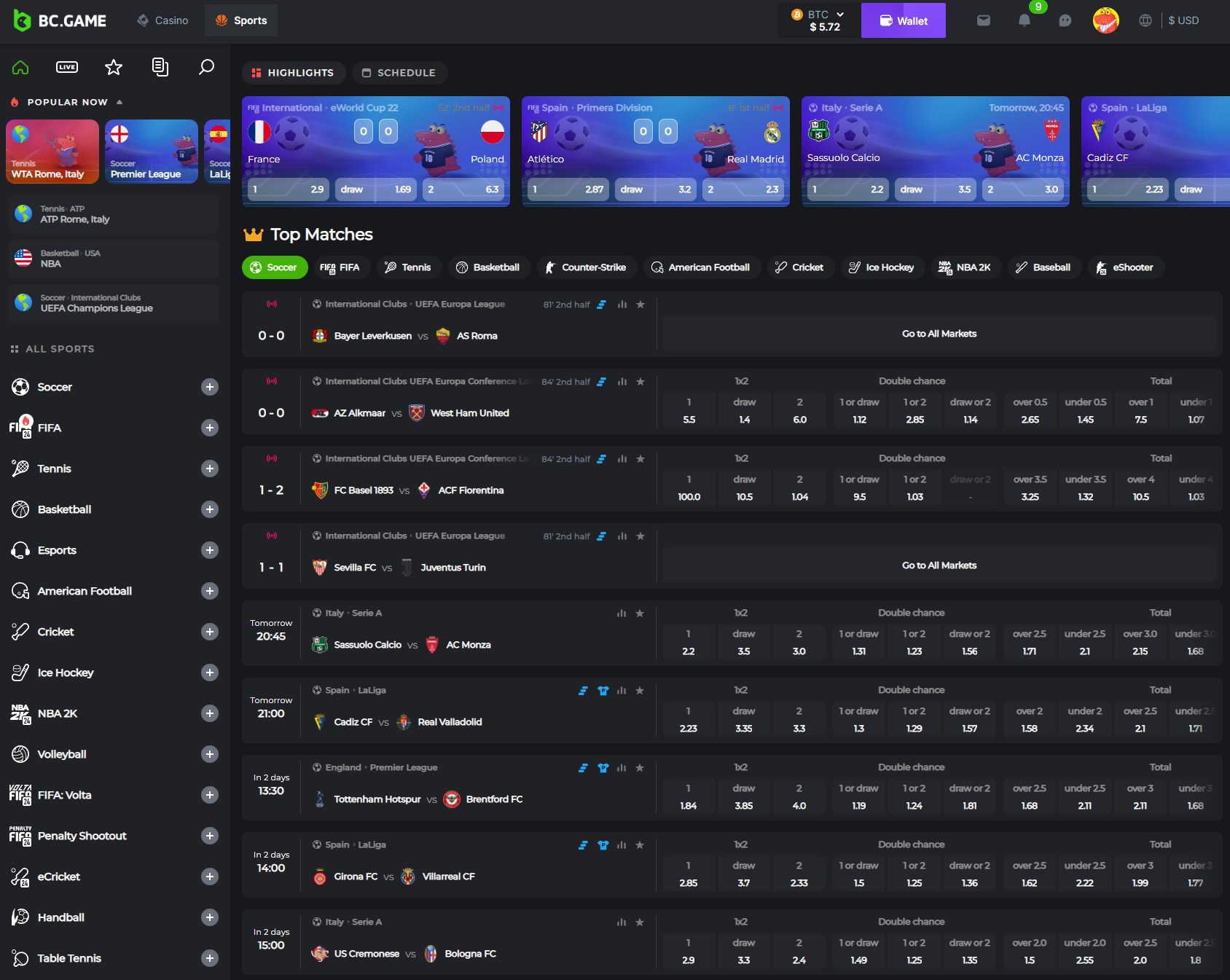Expand the Table Tennis sidebar category
This screenshot has width=1230, height=980.
(210, 958)
